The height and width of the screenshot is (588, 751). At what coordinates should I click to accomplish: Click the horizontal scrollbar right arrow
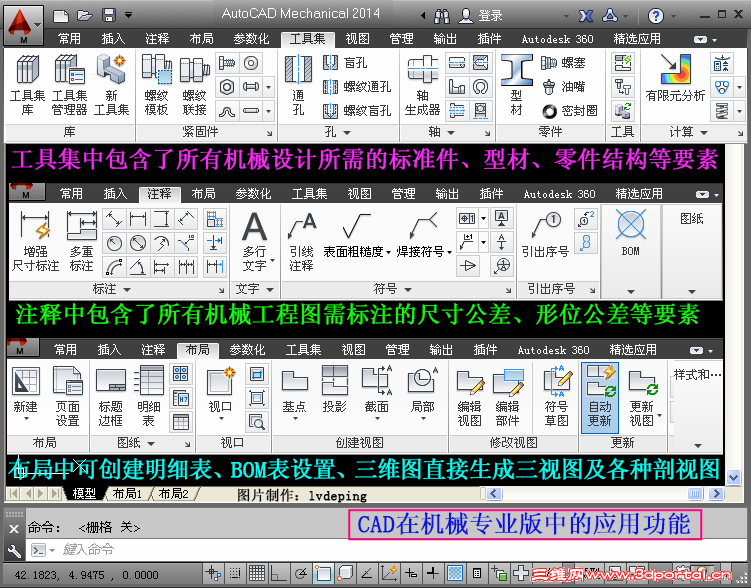(x=717, y=493)
